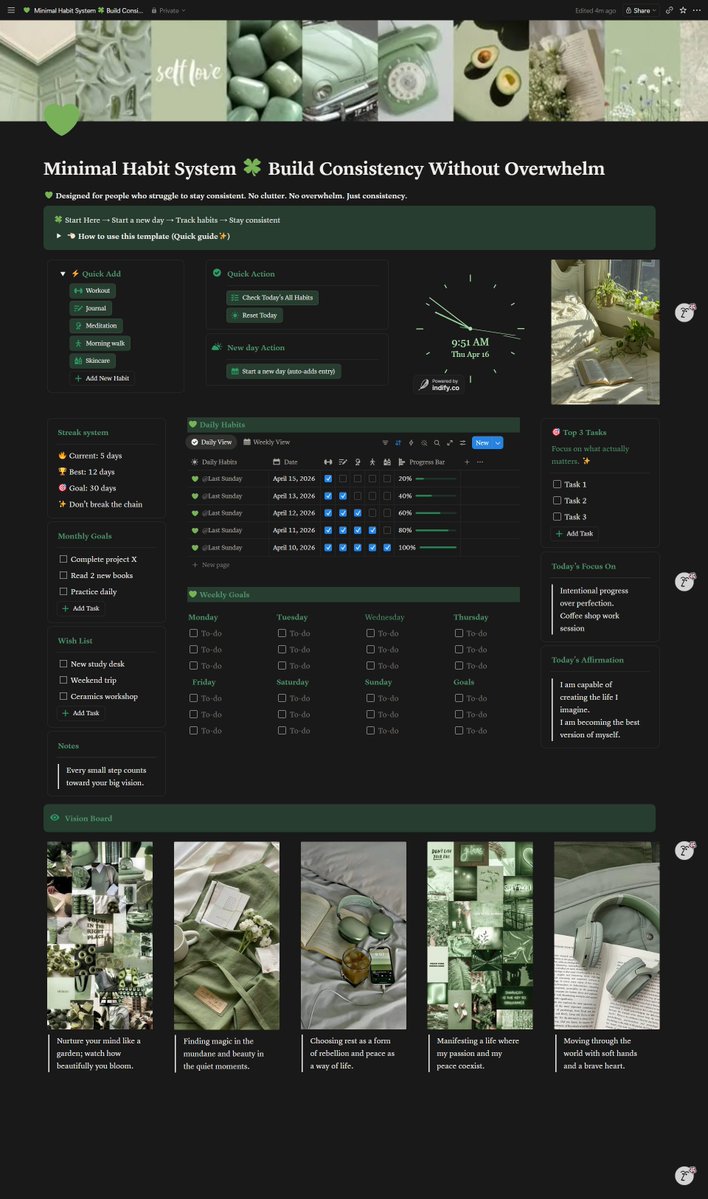Click Add New Habit button
The image size is (708, 1199).
[x=102, y=379]
